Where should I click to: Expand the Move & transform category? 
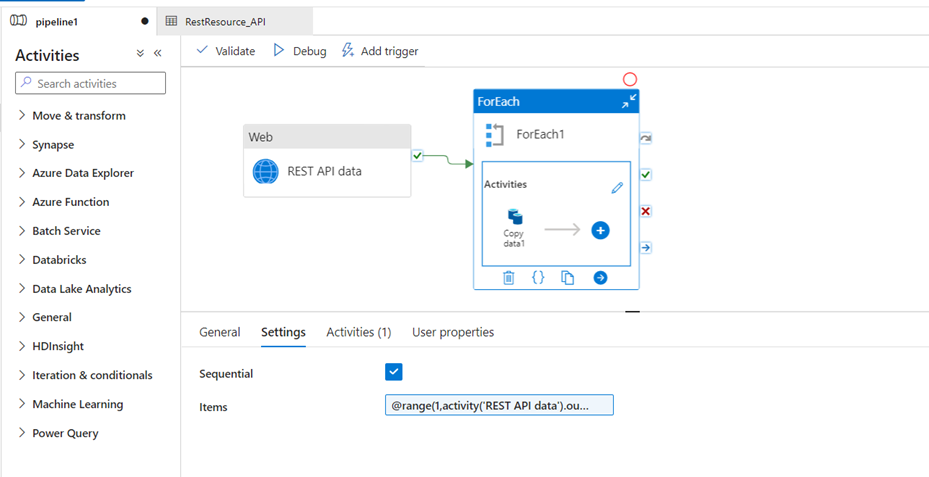[78, 116]
